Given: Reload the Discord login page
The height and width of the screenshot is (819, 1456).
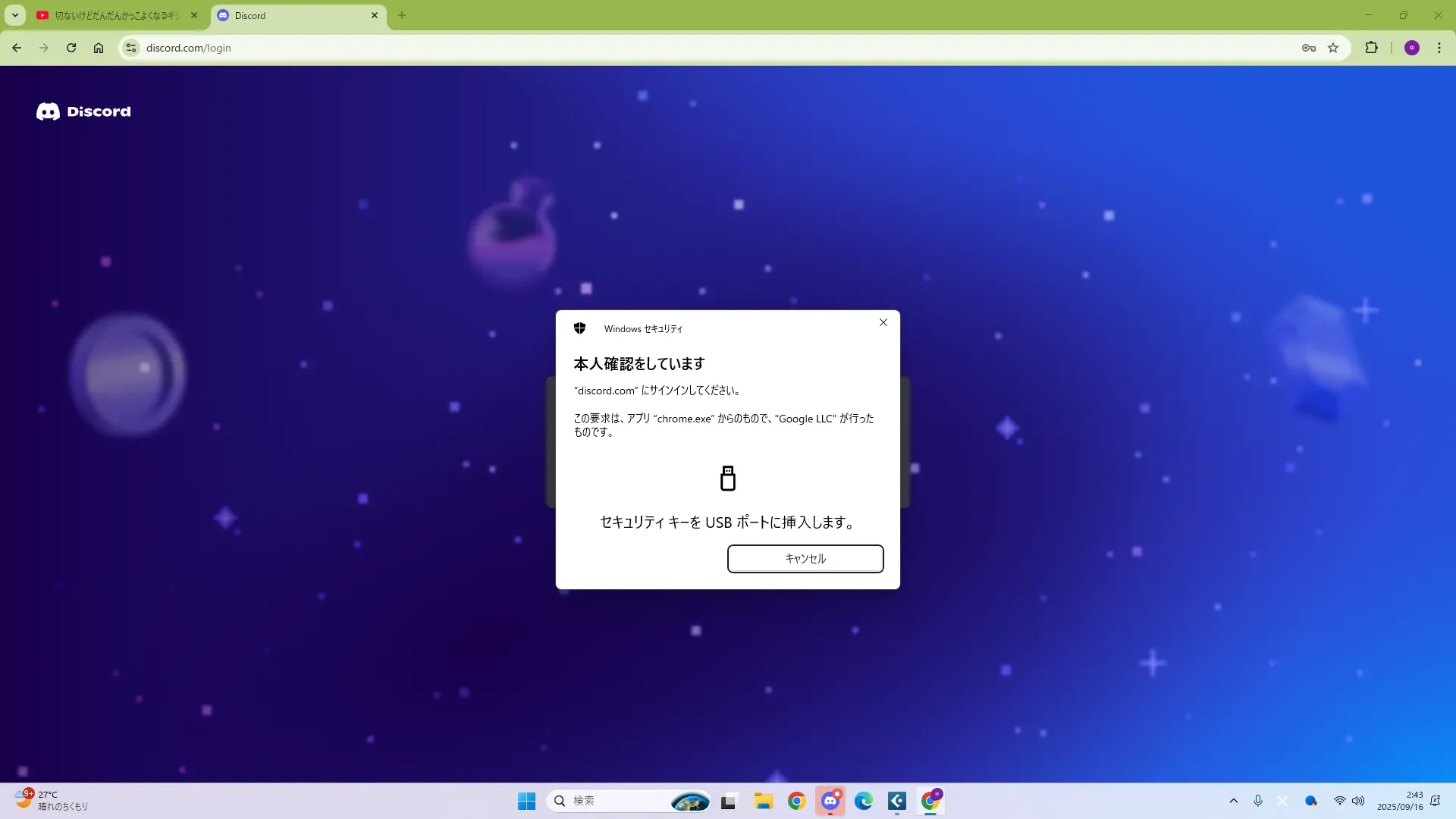Looking at the screenshot, I should 71,48.
